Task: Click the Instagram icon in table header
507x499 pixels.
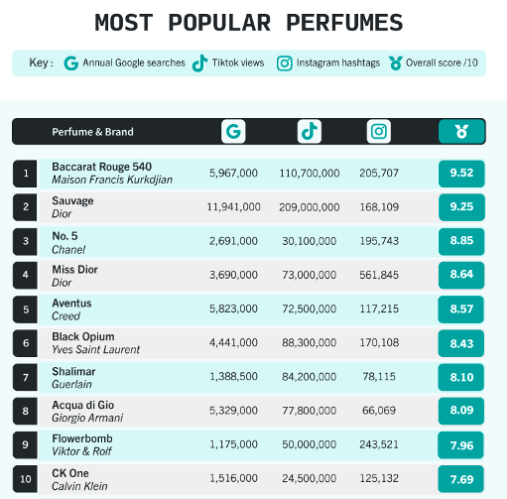Action: (379, 131)
